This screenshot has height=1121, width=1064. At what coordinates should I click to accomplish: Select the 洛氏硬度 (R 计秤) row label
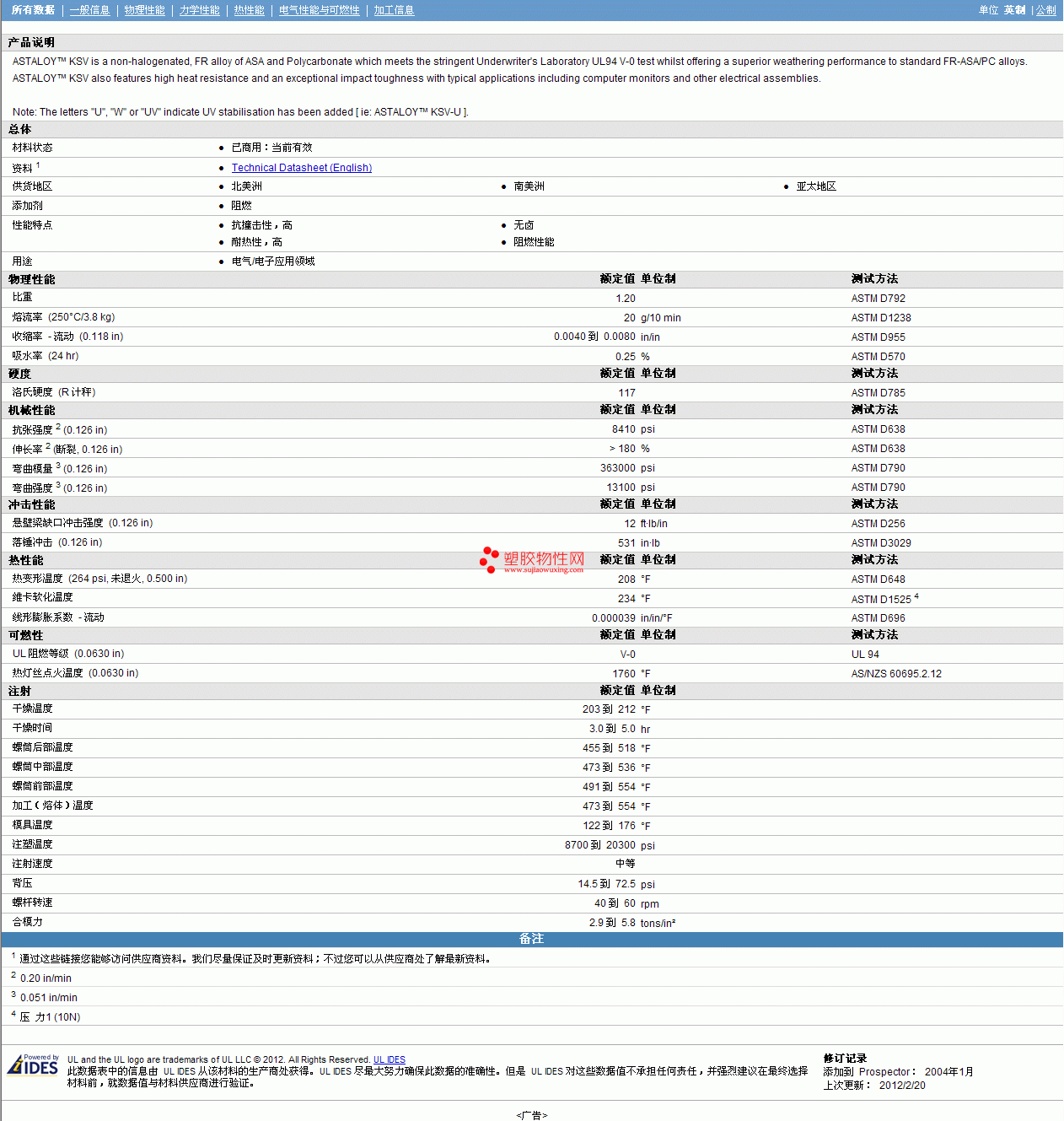click(x=54, y=392)
